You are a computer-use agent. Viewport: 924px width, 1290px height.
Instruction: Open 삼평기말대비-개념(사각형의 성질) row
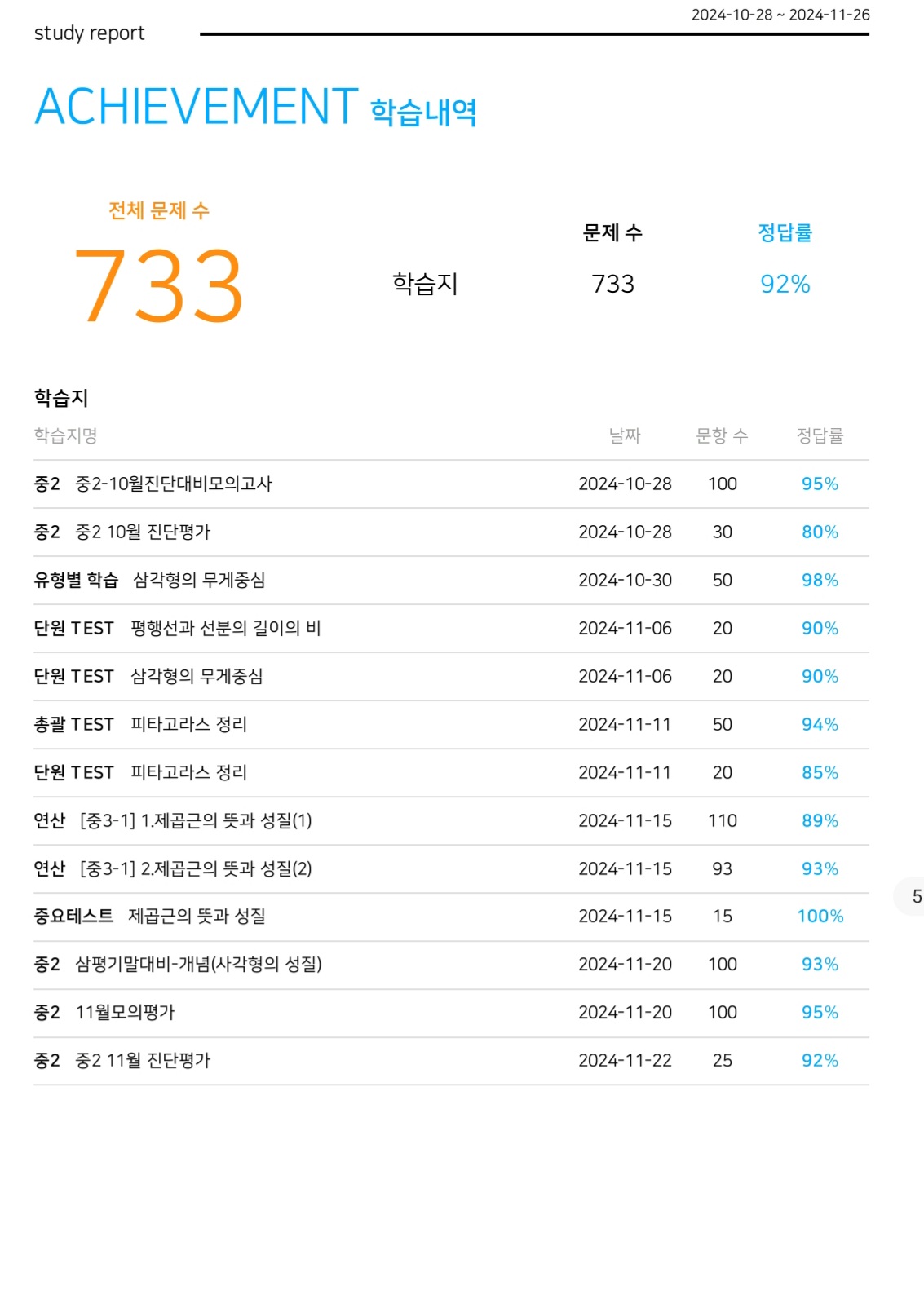point(451,965)
